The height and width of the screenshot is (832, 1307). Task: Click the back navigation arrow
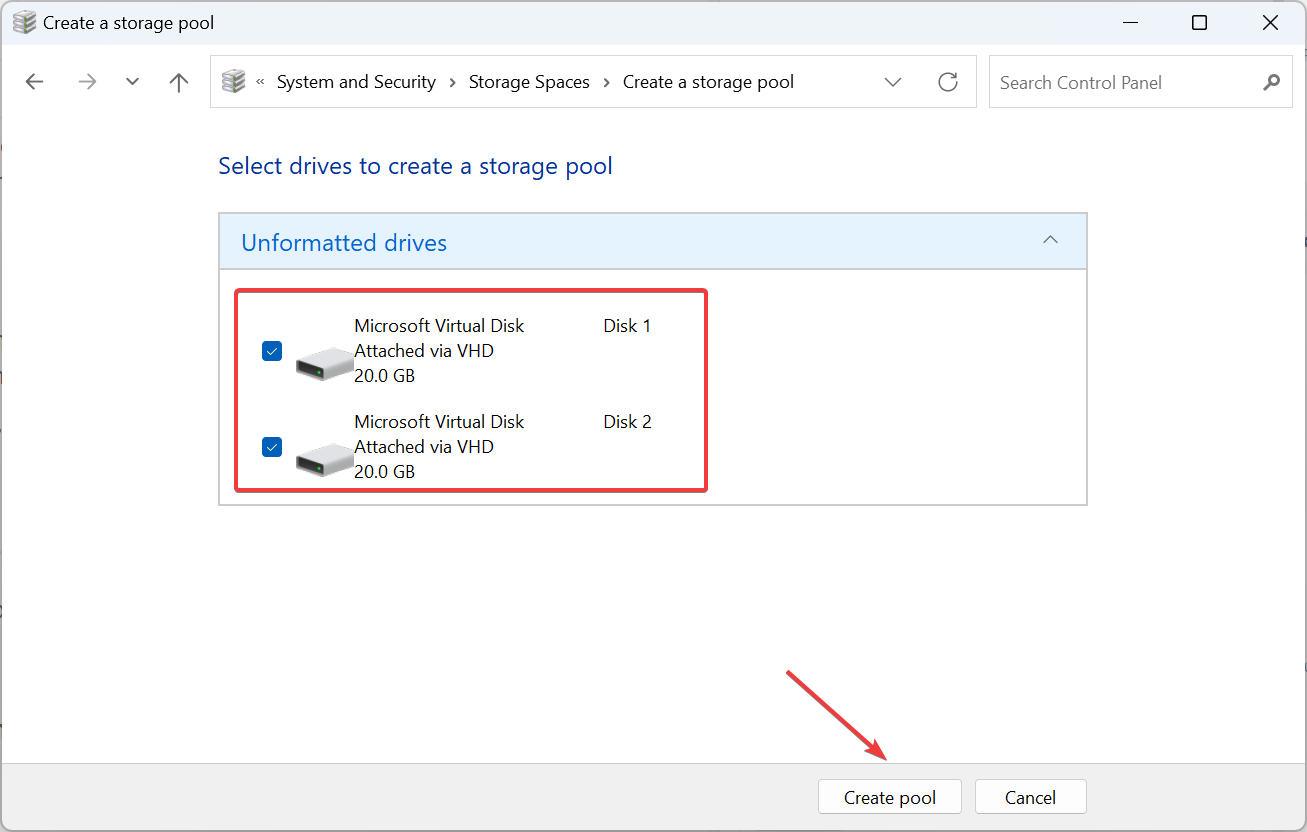[34, 82]
